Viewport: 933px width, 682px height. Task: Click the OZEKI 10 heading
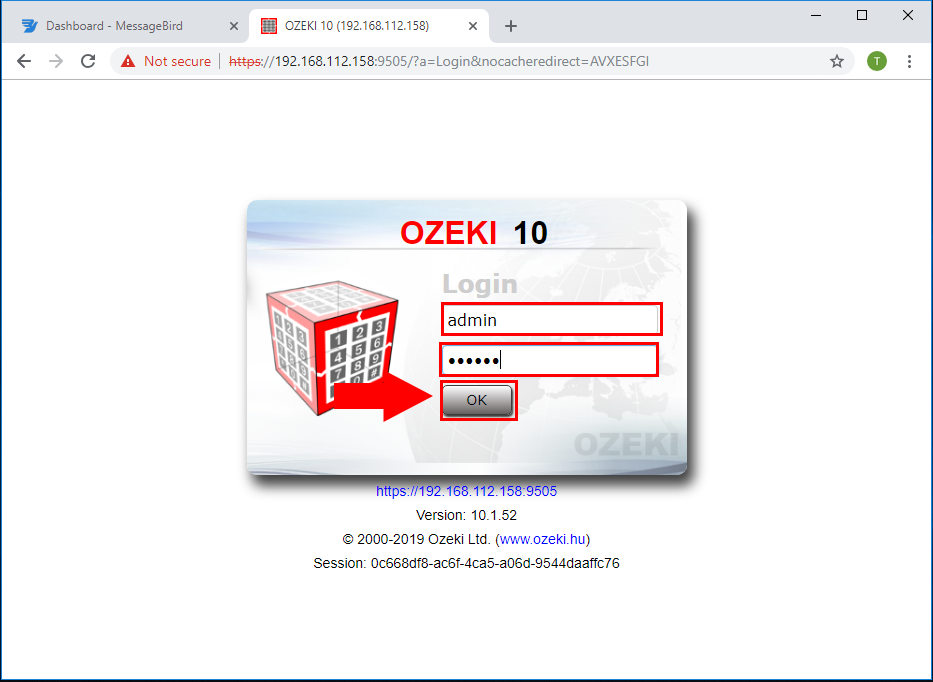pyautogui.click(x=474, y=233)
